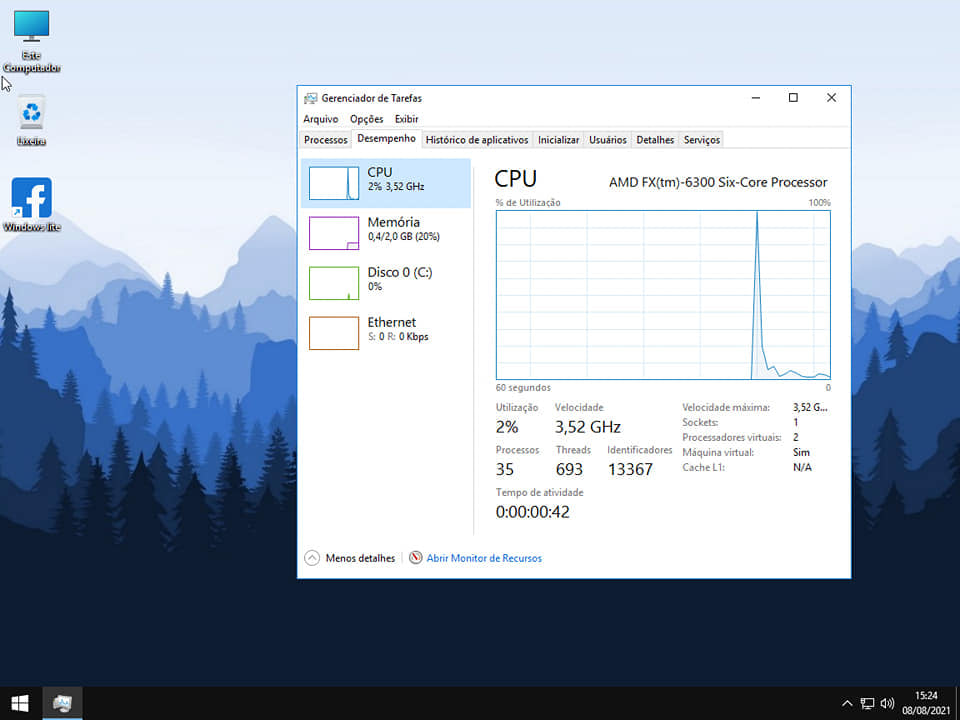
Task: Click the date 08/08/2021 in tray
Action: (x=926, y=711)
